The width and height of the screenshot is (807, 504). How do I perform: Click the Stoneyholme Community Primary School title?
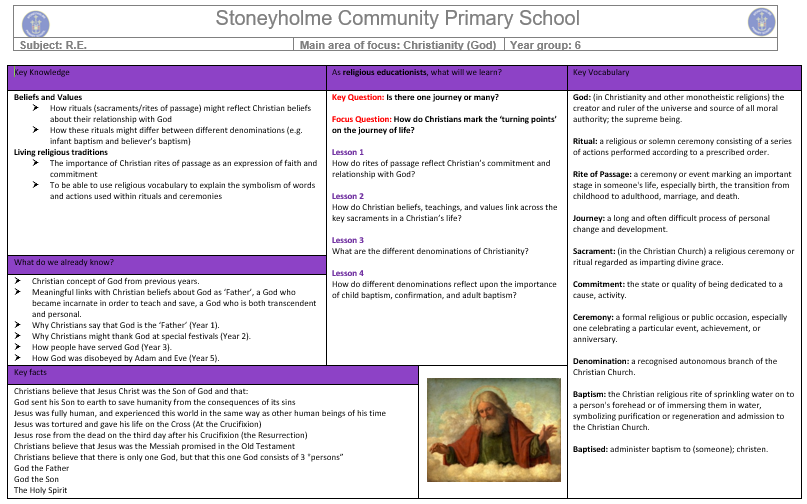397,19
